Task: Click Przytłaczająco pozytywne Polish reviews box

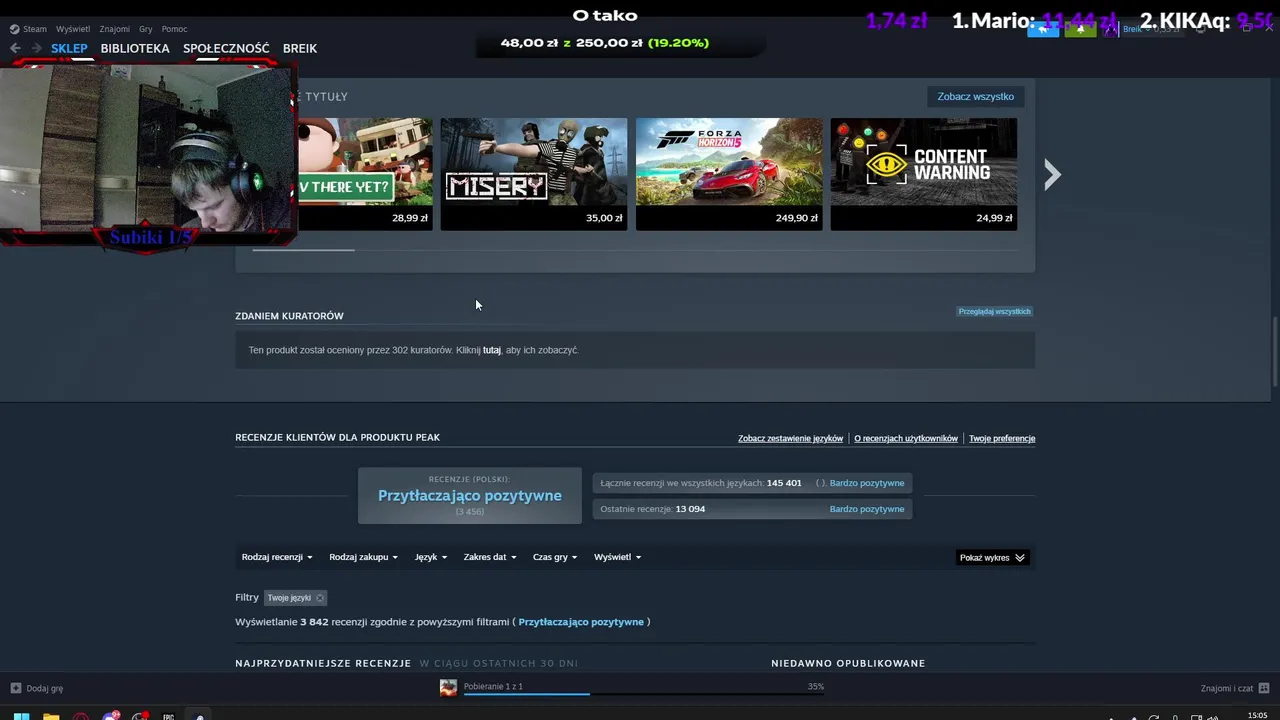Action: [x=470, y=496]
